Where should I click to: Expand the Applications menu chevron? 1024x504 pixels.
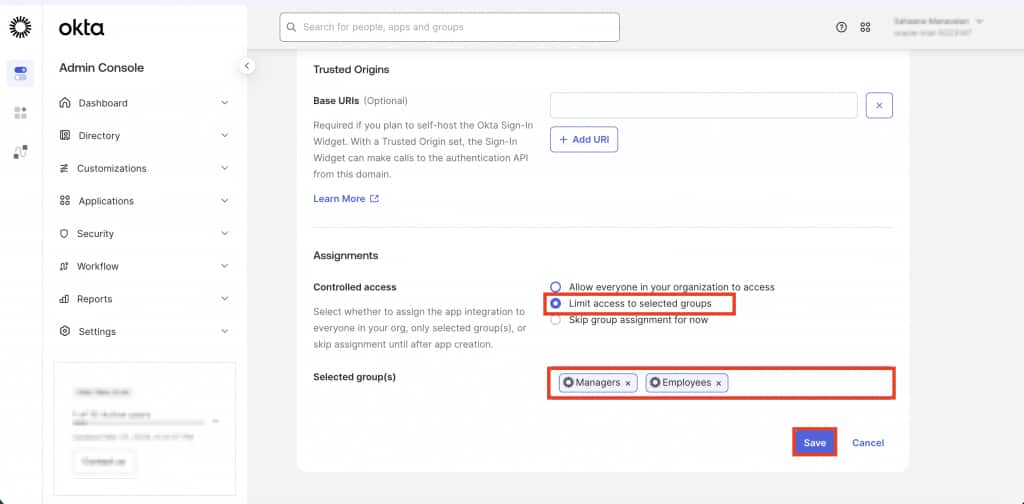coord(225,201)
